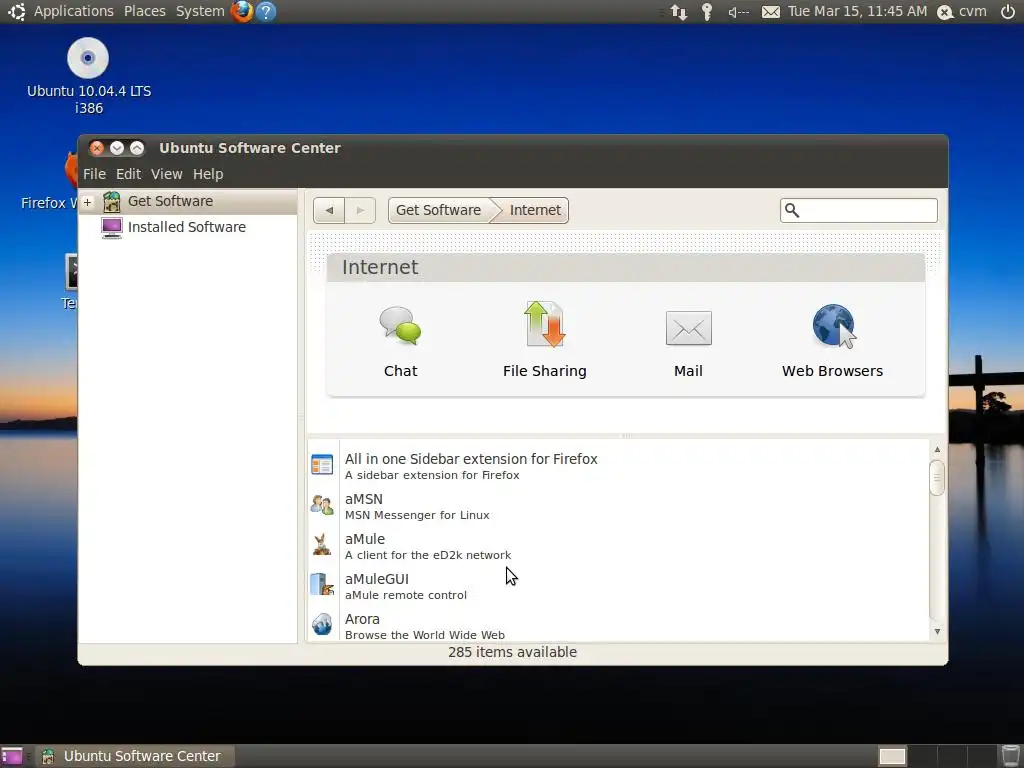
Task: Click the Get Software sidebar icon
Action: point(112,202)
